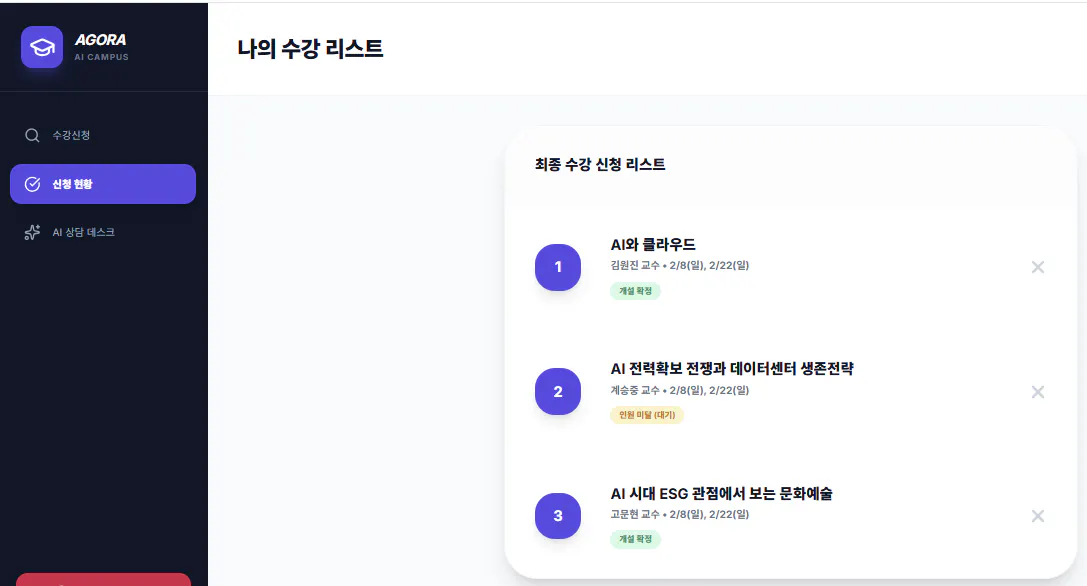This screenshot has width=1087, height=586.
Task: Click the purple number 3 badge
Action: [557, 516]
